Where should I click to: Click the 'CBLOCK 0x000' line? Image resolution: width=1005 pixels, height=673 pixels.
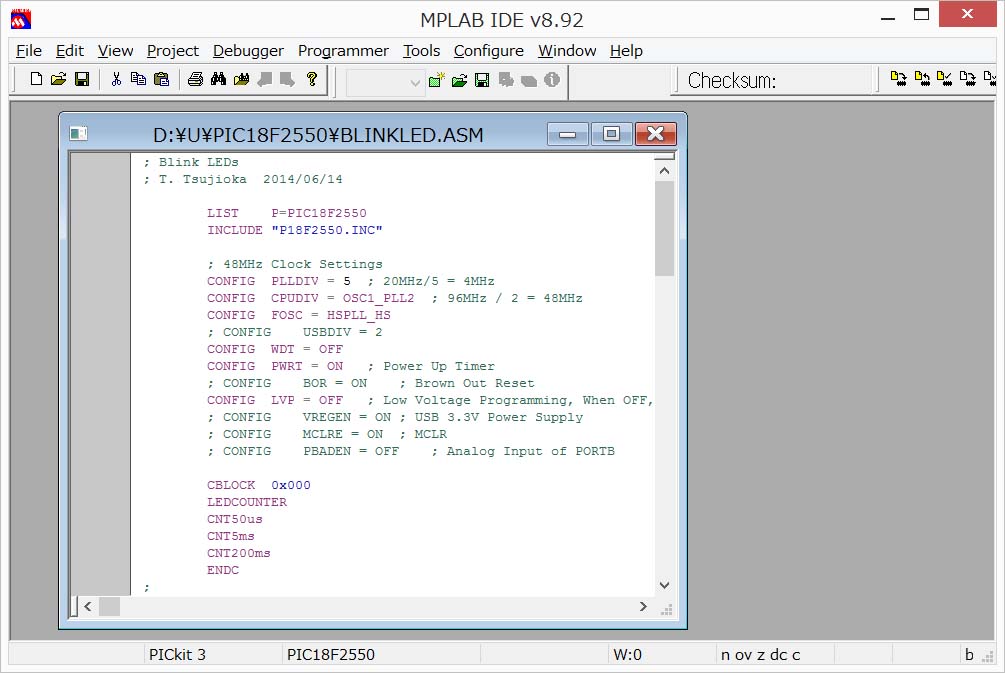tap(259, 485)
